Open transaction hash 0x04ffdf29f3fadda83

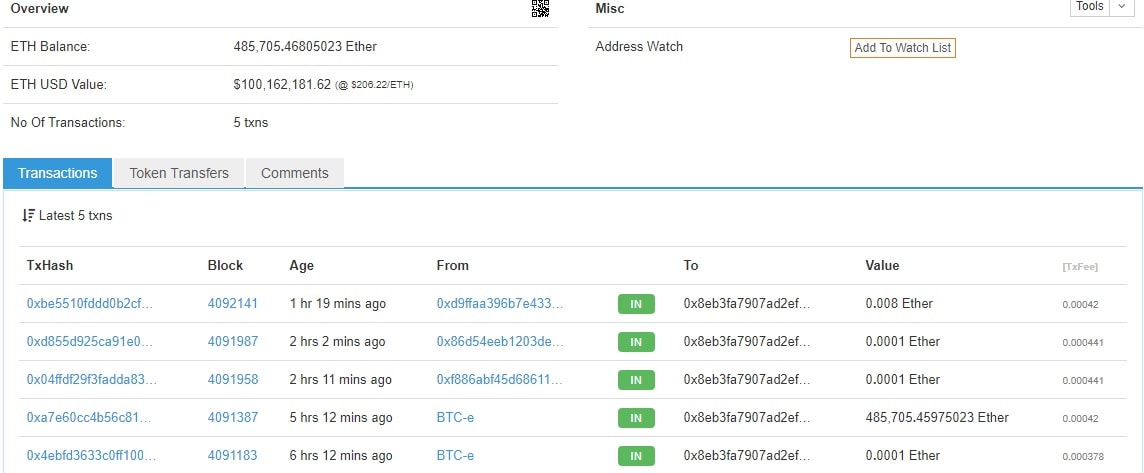point(91,379)
